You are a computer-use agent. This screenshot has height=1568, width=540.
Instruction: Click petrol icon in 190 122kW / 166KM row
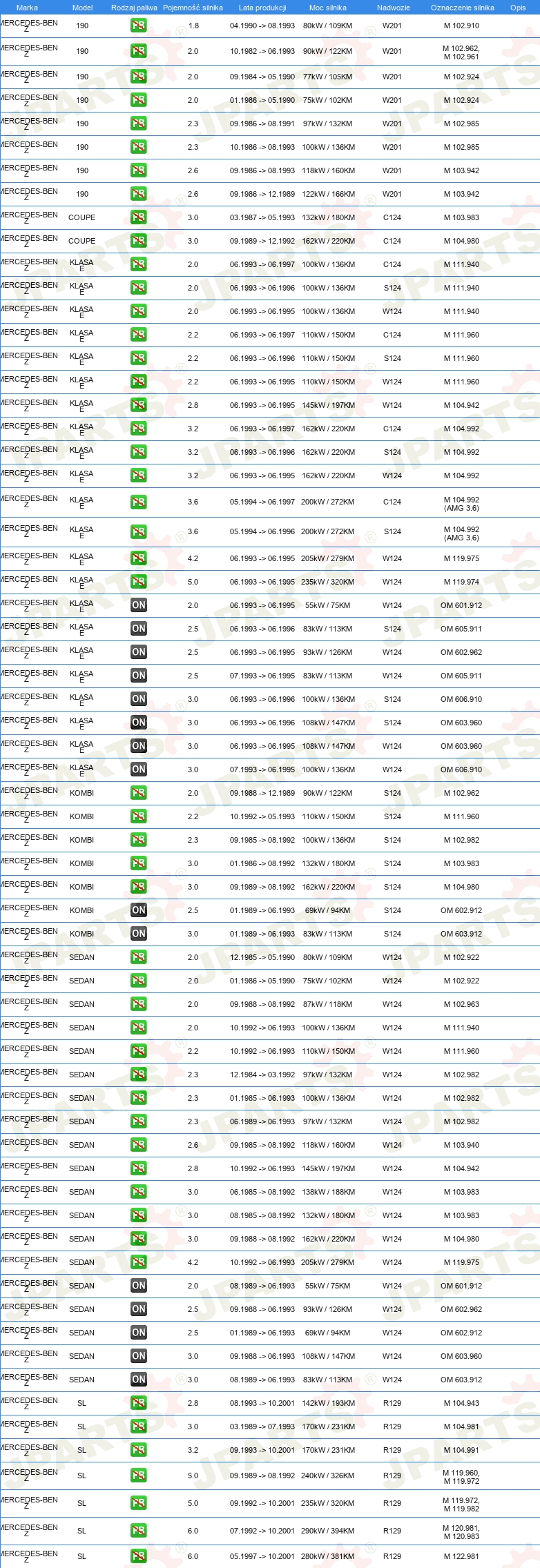(138, 194)
